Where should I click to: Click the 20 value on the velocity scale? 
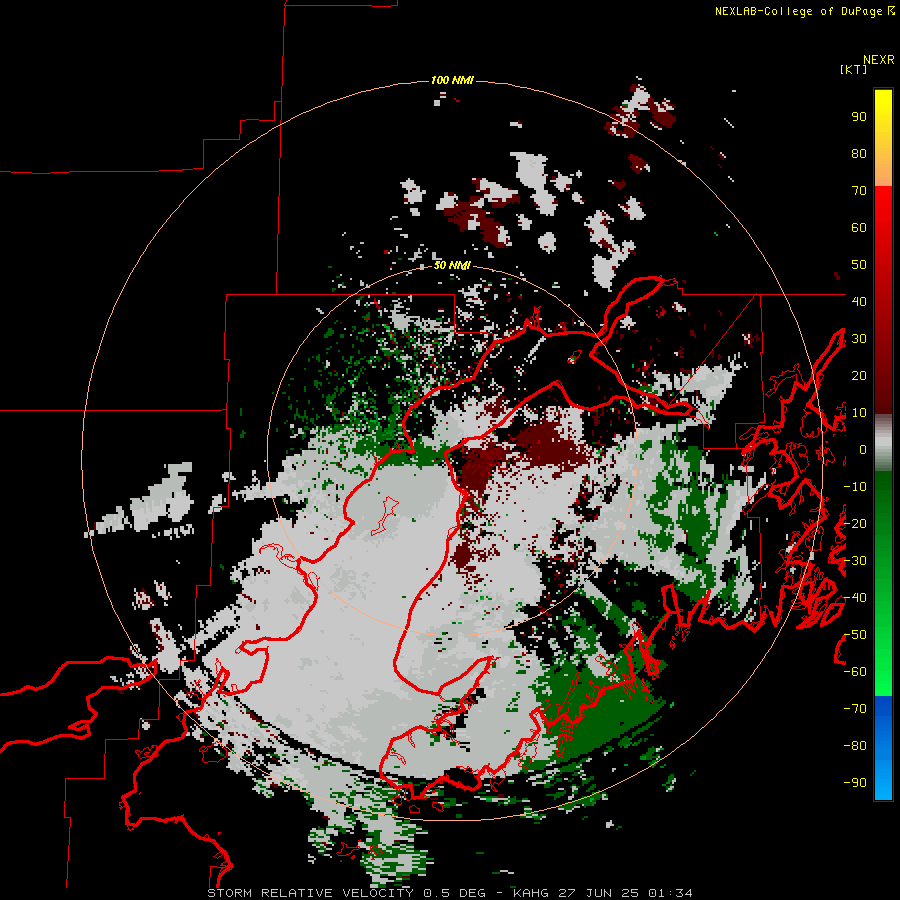[x=859, y=375]
